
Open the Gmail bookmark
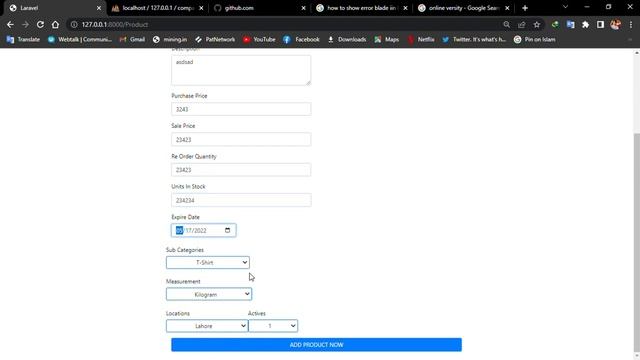coord(132,40)
